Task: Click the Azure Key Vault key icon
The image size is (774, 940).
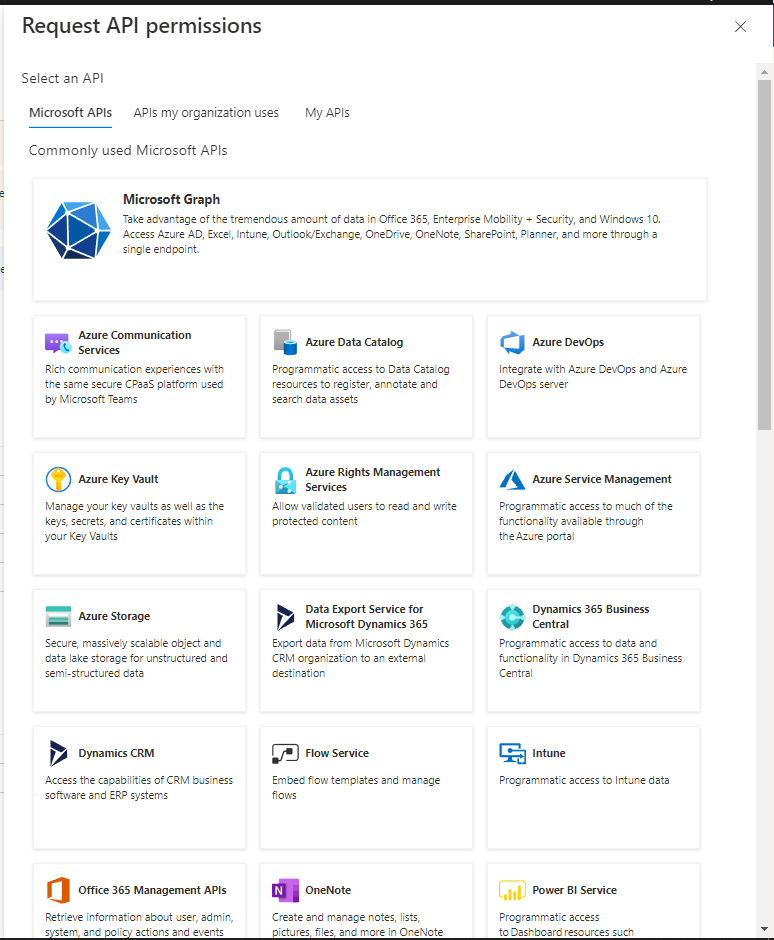Action: (x=58, y=479)
